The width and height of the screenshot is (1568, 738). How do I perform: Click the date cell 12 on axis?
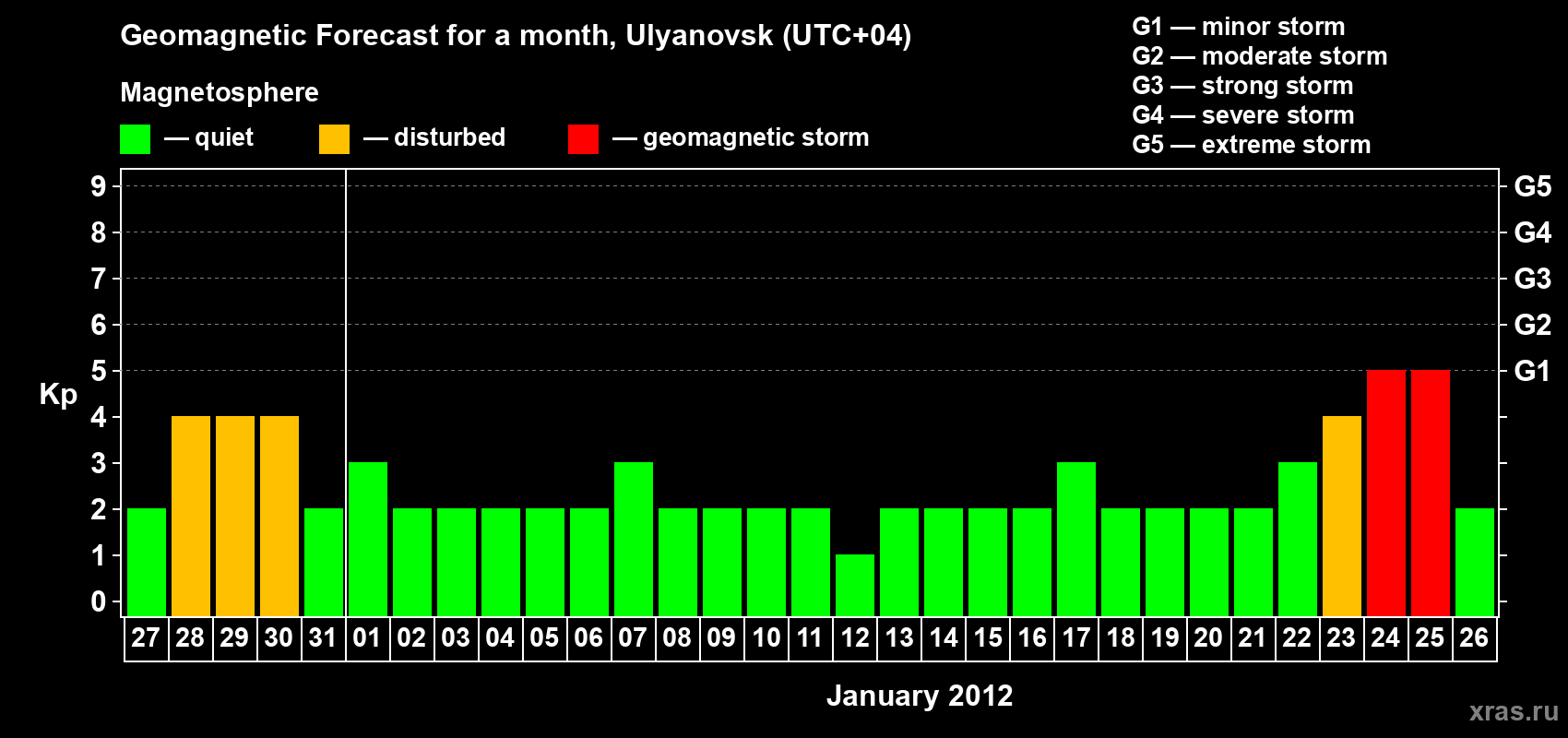coord(855,638)
